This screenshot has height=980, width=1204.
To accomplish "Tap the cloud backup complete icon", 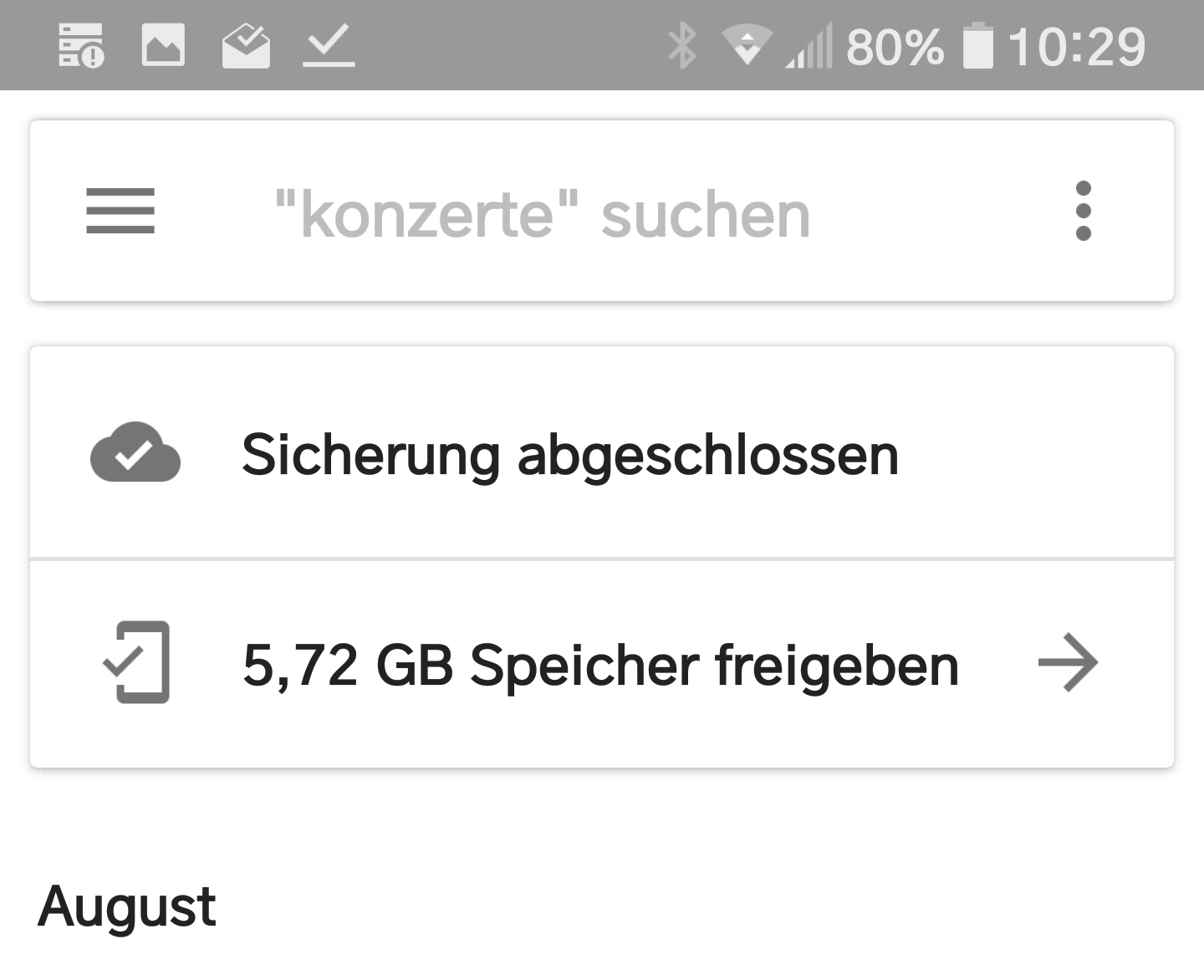I will 135,453.
